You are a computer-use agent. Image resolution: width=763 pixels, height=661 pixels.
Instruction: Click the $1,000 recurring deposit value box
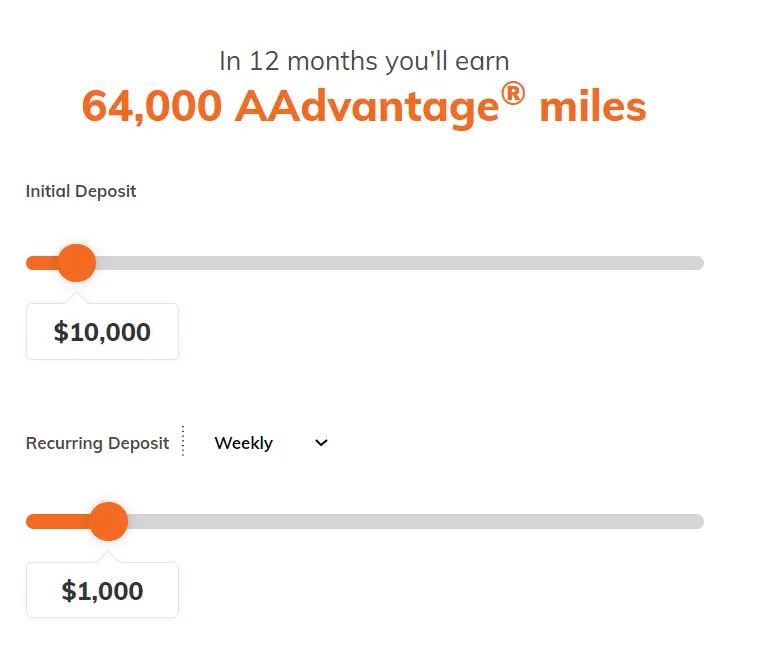coord(102,590)
